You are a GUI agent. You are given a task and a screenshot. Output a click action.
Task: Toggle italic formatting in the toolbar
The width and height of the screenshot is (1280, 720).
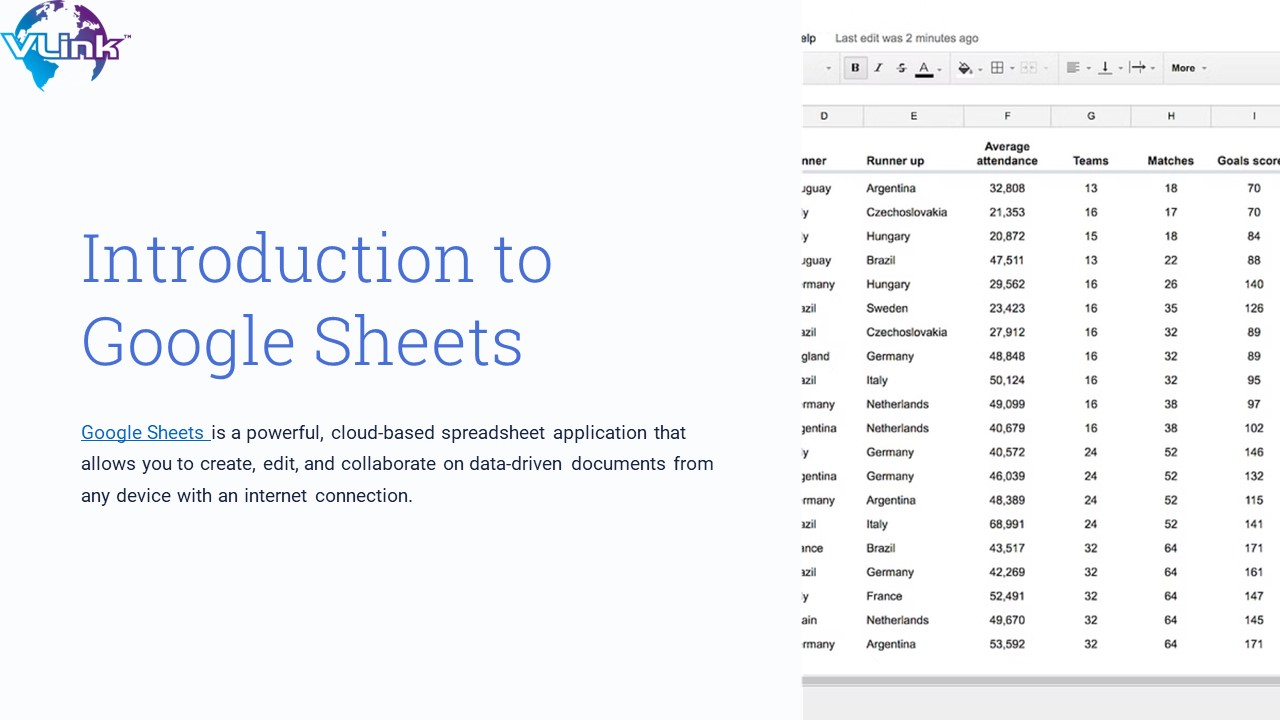tap(878, 68)
